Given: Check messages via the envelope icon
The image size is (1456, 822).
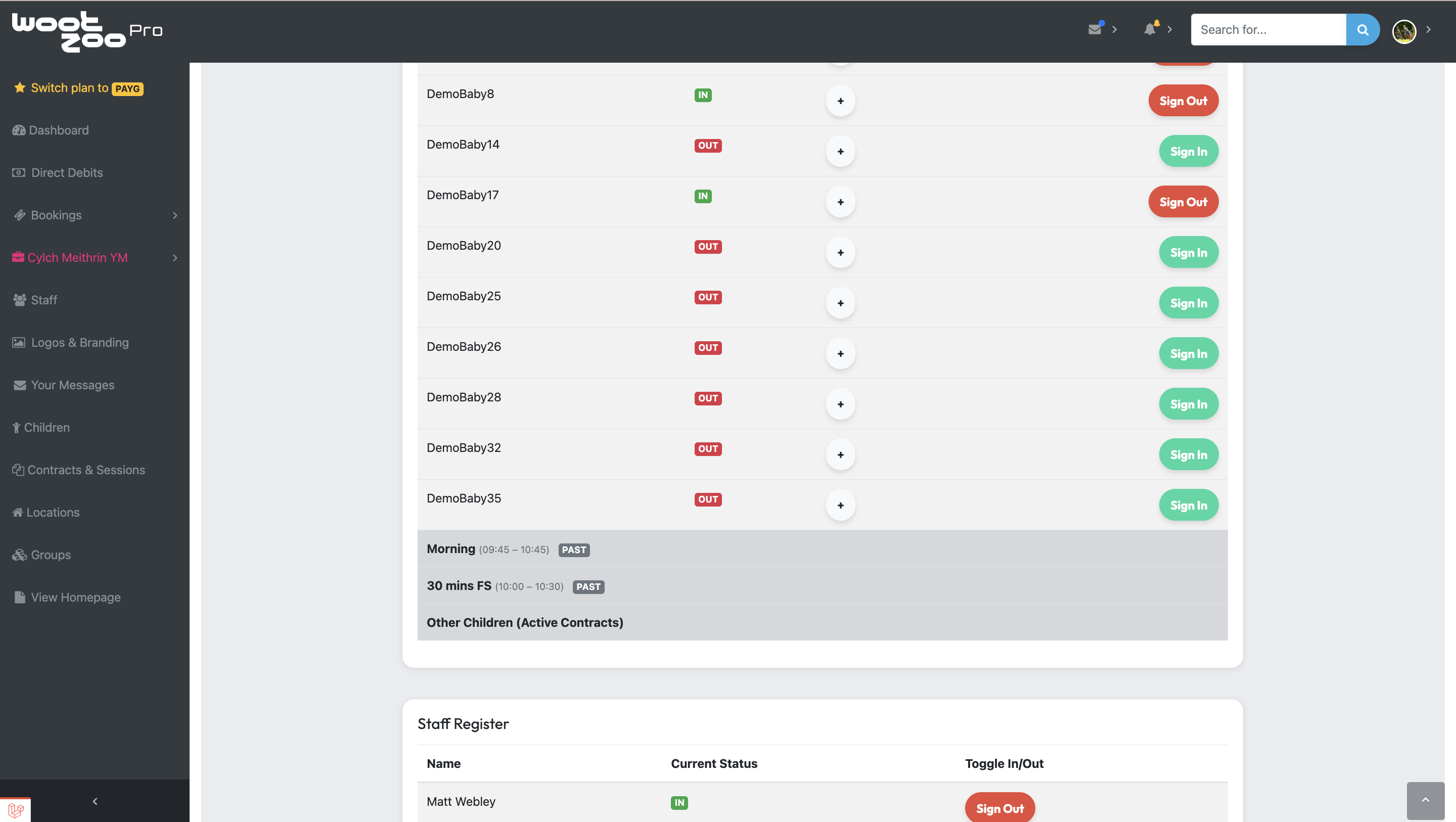Looking at the screenshot, I should 1096,29.
